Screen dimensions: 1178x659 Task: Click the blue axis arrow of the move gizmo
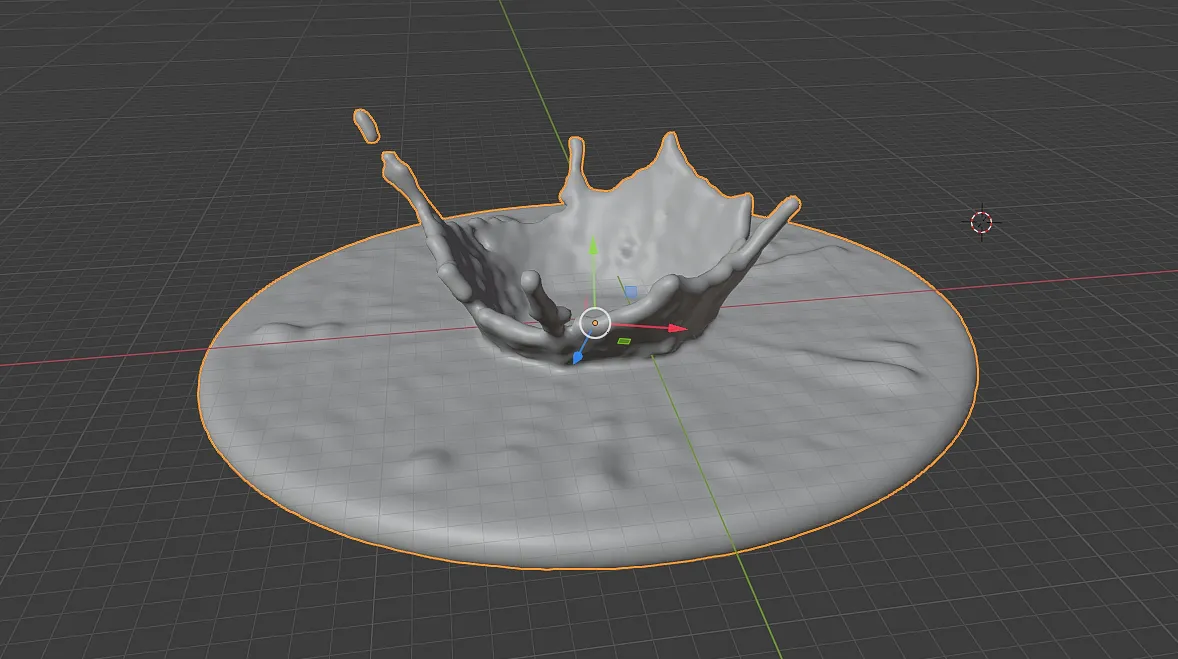coord(578,358)
